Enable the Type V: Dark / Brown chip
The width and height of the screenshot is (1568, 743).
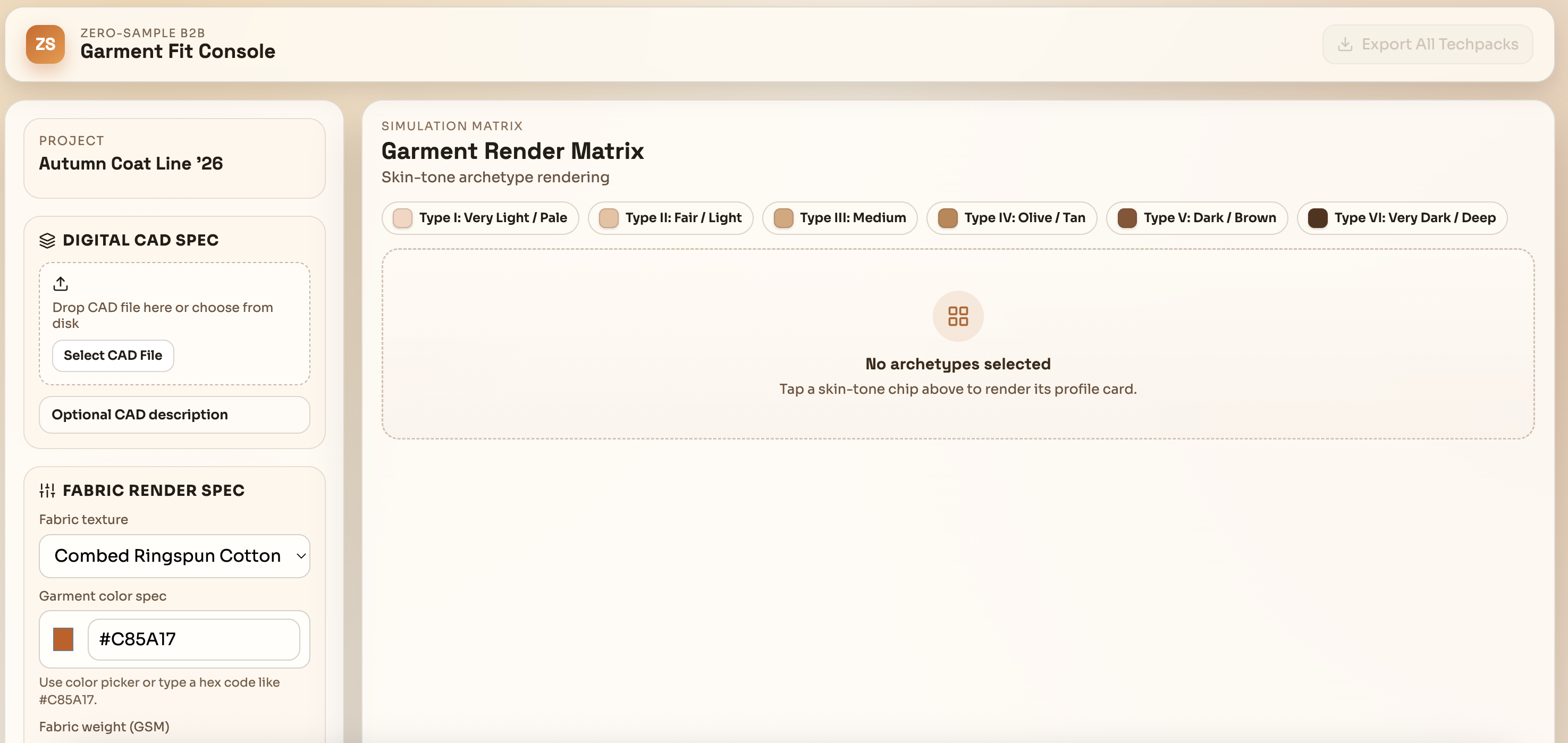point(1196,218)
